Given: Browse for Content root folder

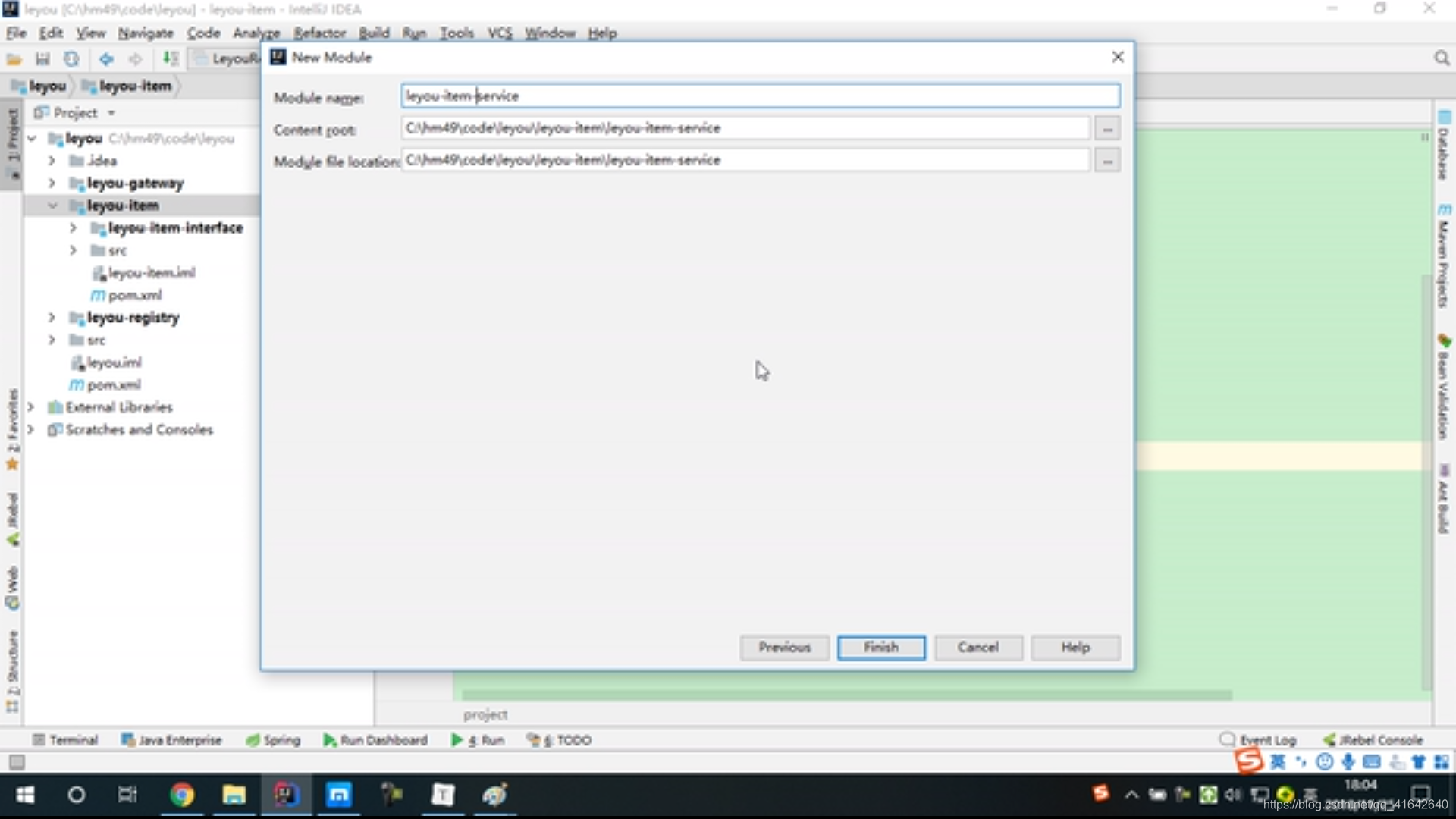Looking at the screenshot, I should (x=1107, y=129).
